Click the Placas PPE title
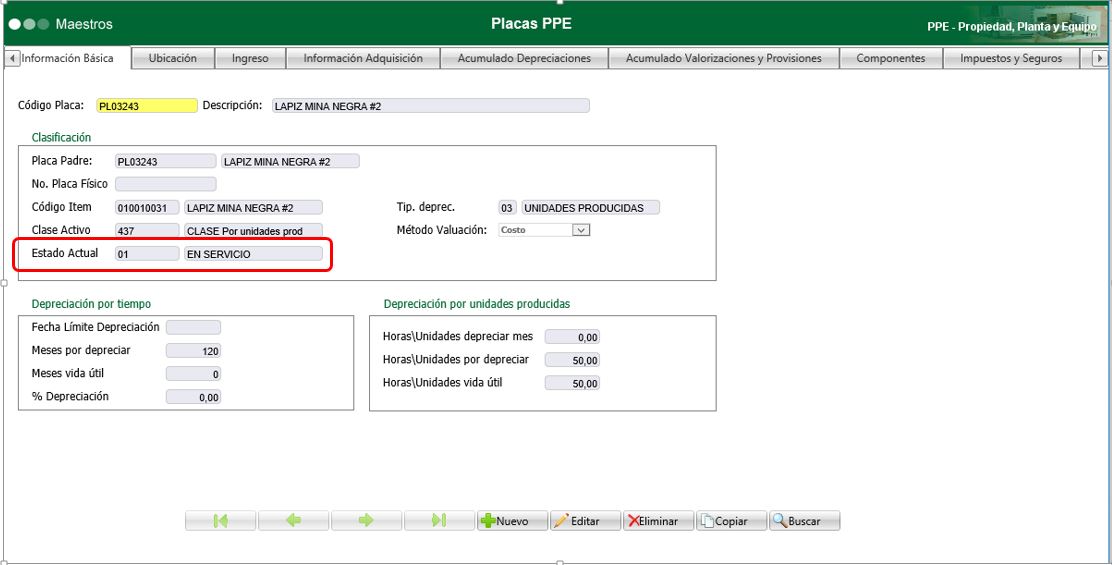The image size is (1112, 565). pyautogui.click(x=531, y=24)
